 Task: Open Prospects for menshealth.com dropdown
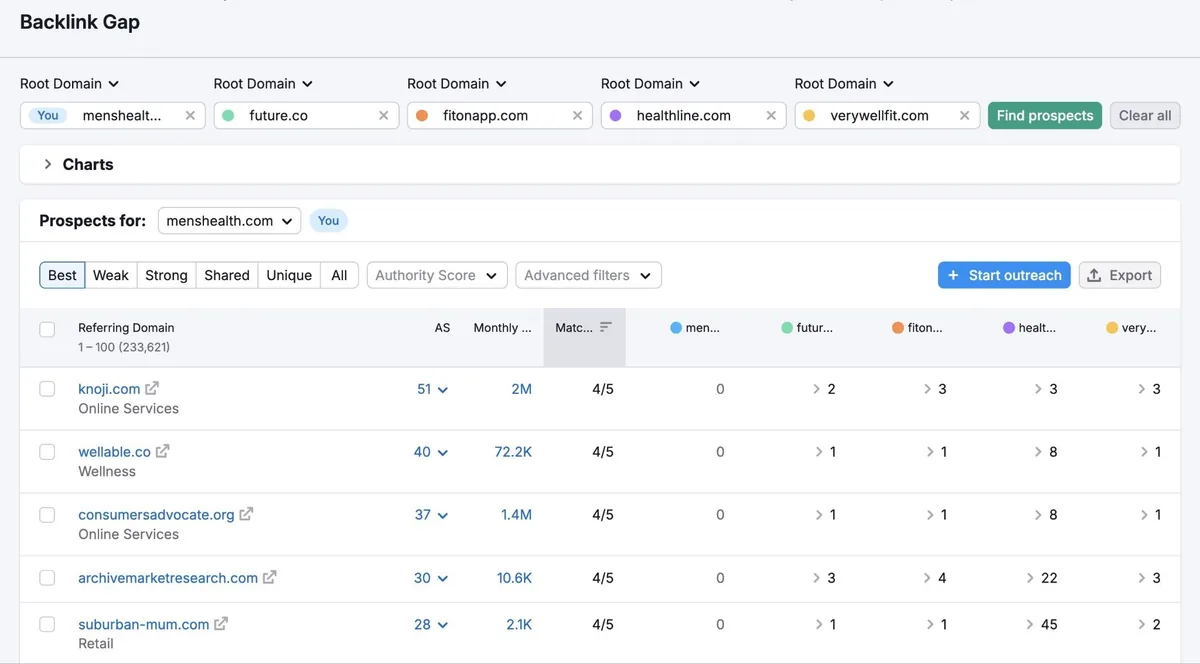coord(229,220)
